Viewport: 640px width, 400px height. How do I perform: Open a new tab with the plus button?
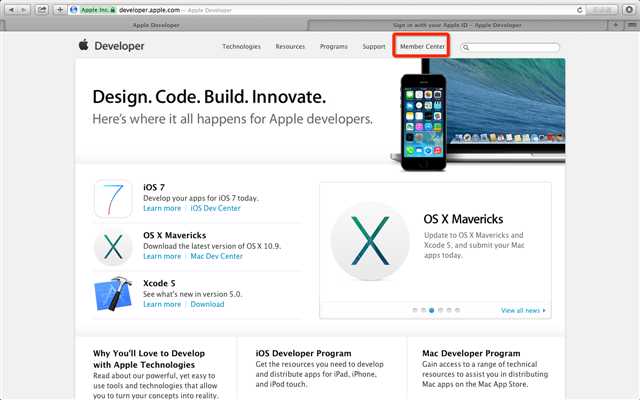coord(616,25)
